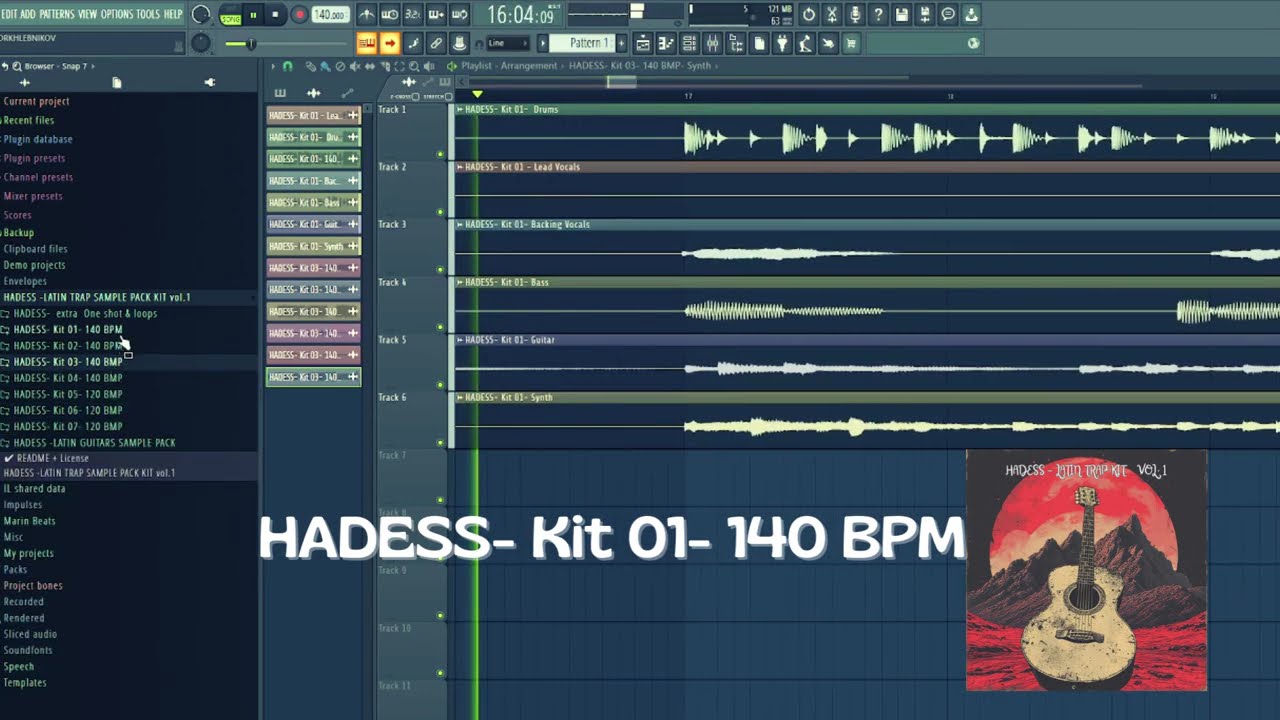Select the playlist zoom magnifier tool
This screenshot has height=720, width=1280.
coord(414,66)
